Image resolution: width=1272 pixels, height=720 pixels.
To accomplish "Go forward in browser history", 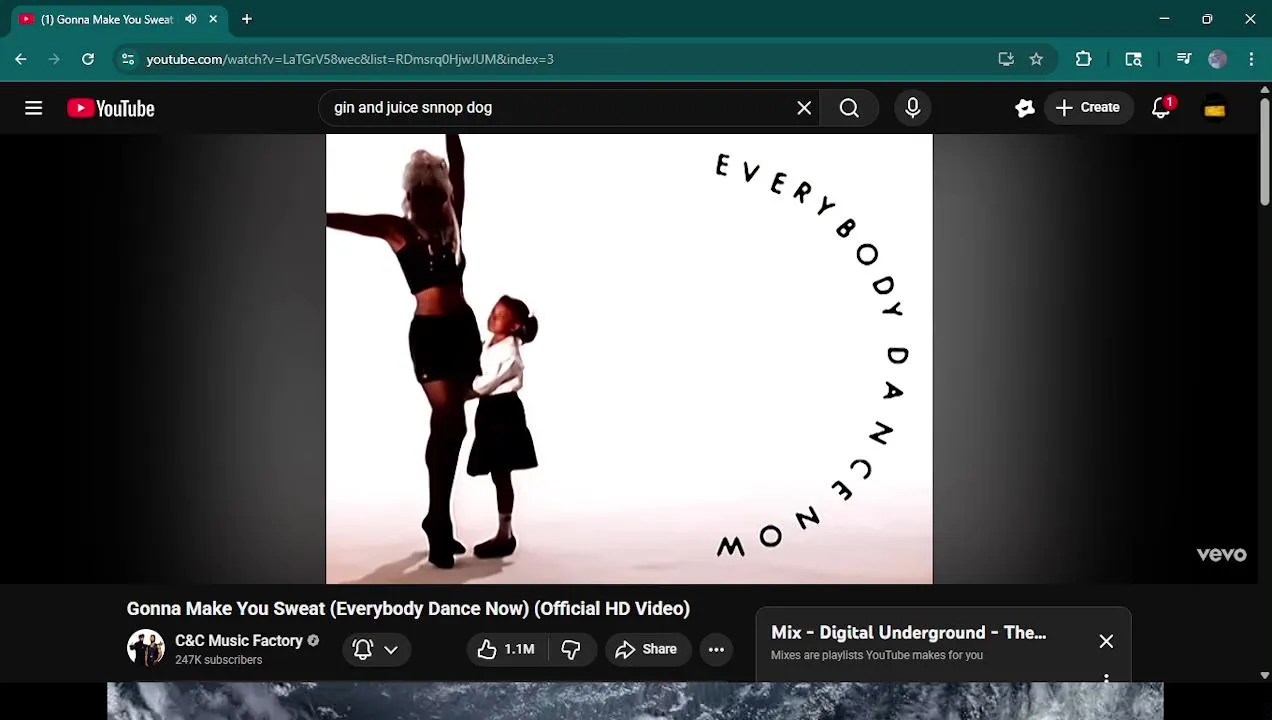I will 54,59.
